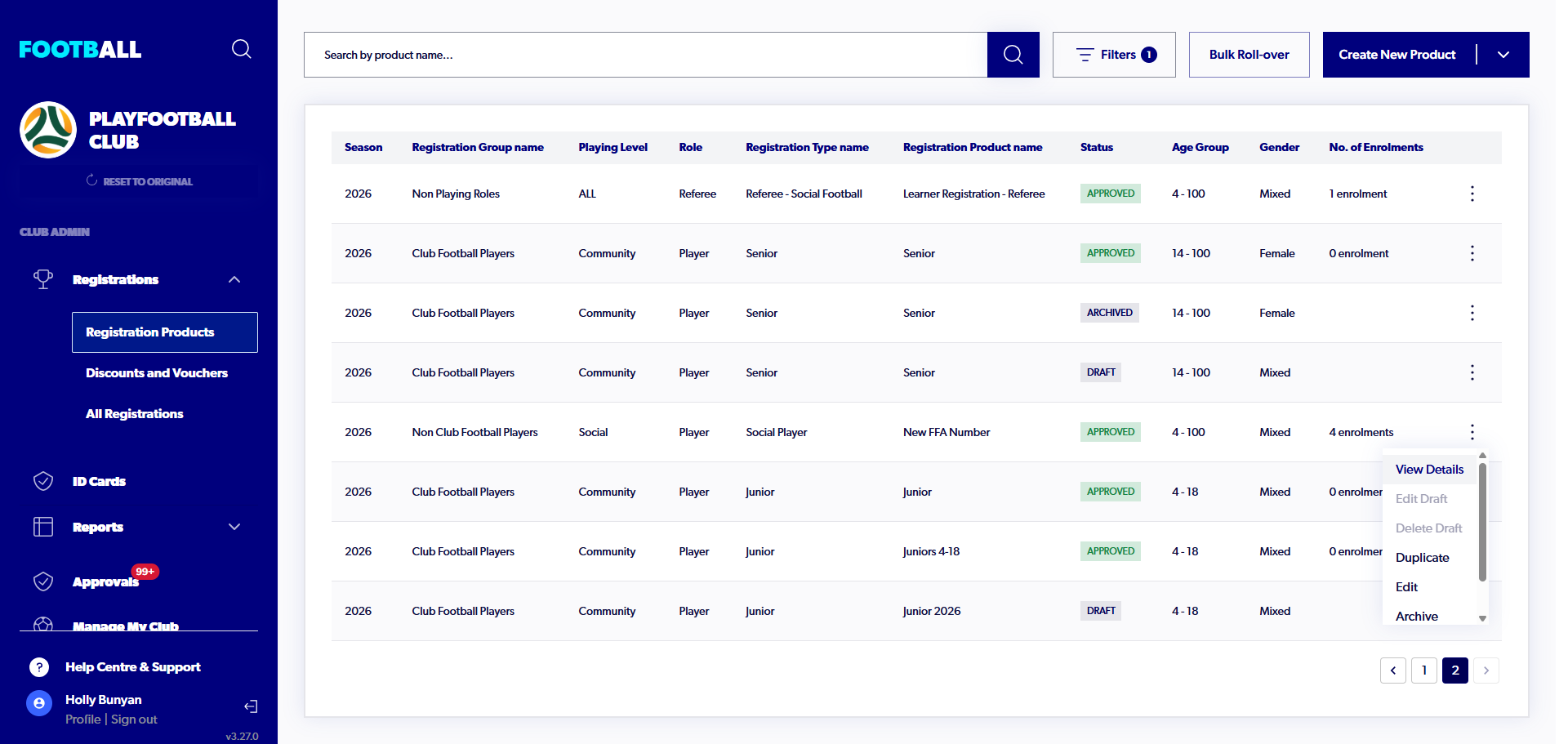Click Holly Bunyan's user avatar icon
Screen dimensions: 1568x744
[x=39, y=703]
